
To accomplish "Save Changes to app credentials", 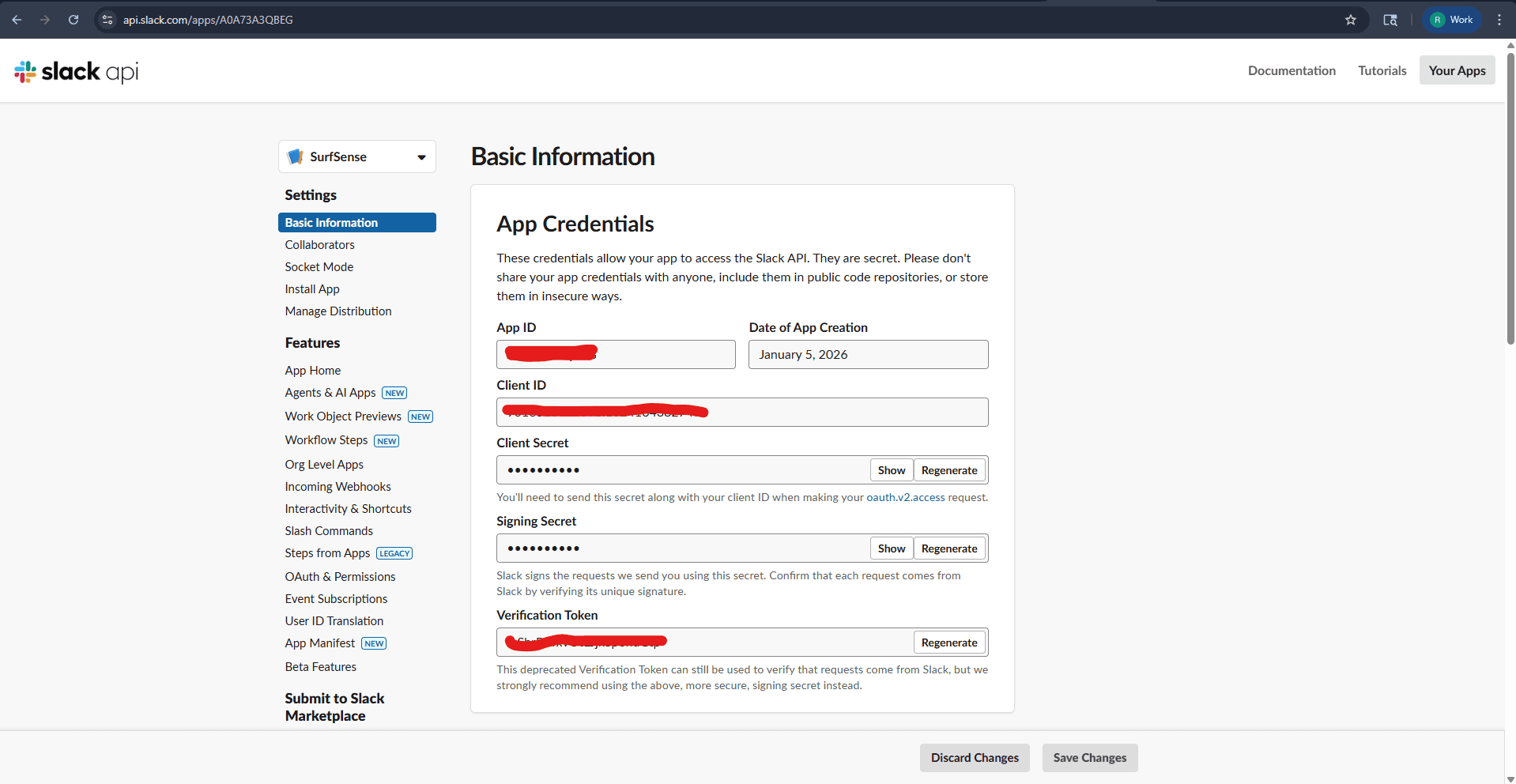I will pos(1089,757).
